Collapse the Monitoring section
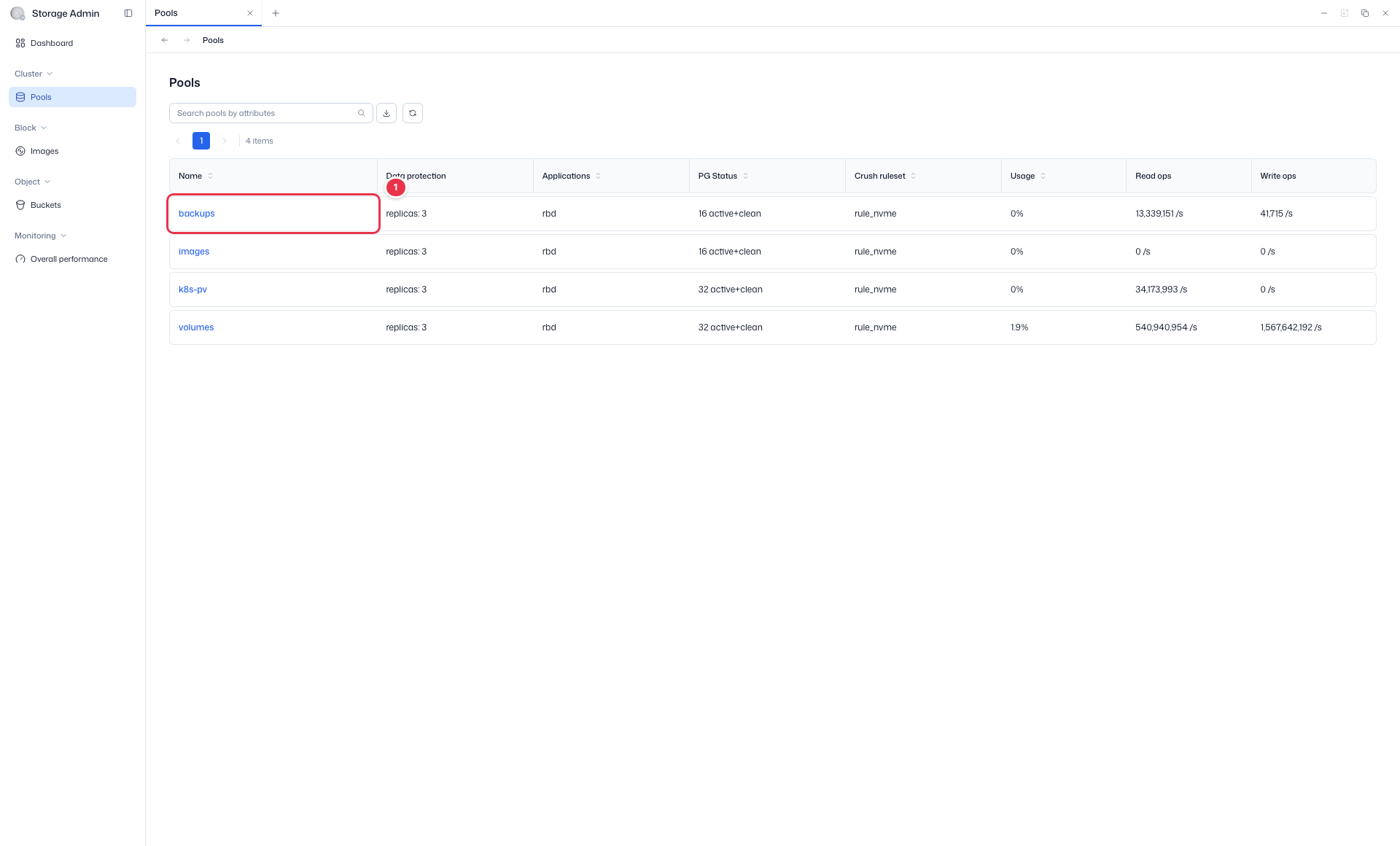1400x846 pixels. pyautogui.click(x=40, y=236)
